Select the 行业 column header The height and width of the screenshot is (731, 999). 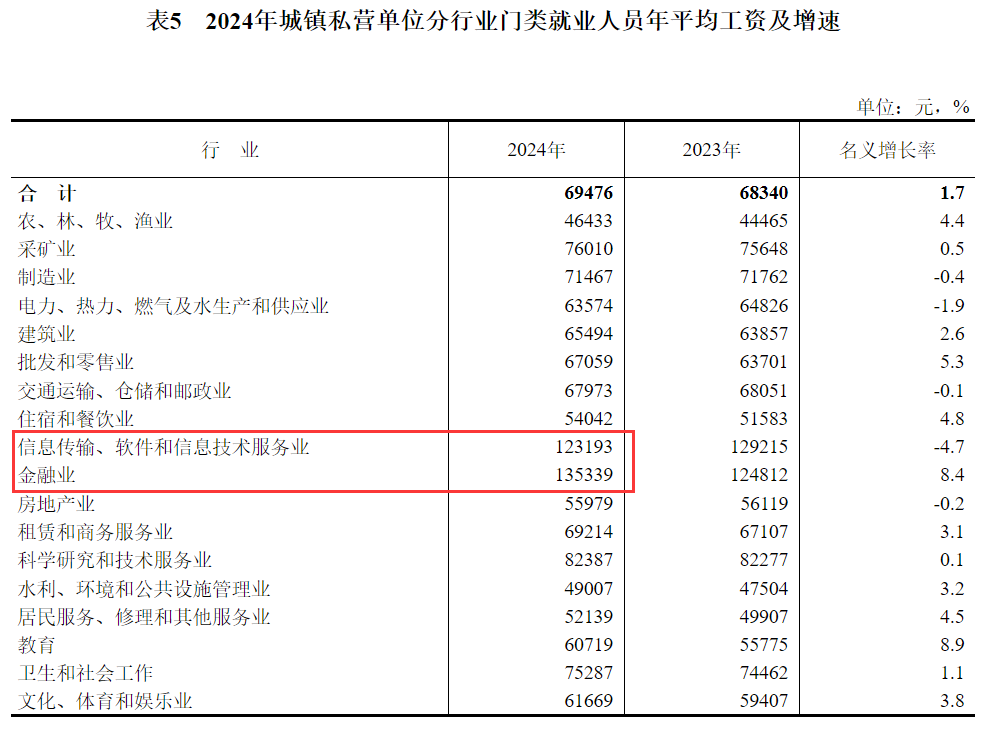(x=230, y=150)
